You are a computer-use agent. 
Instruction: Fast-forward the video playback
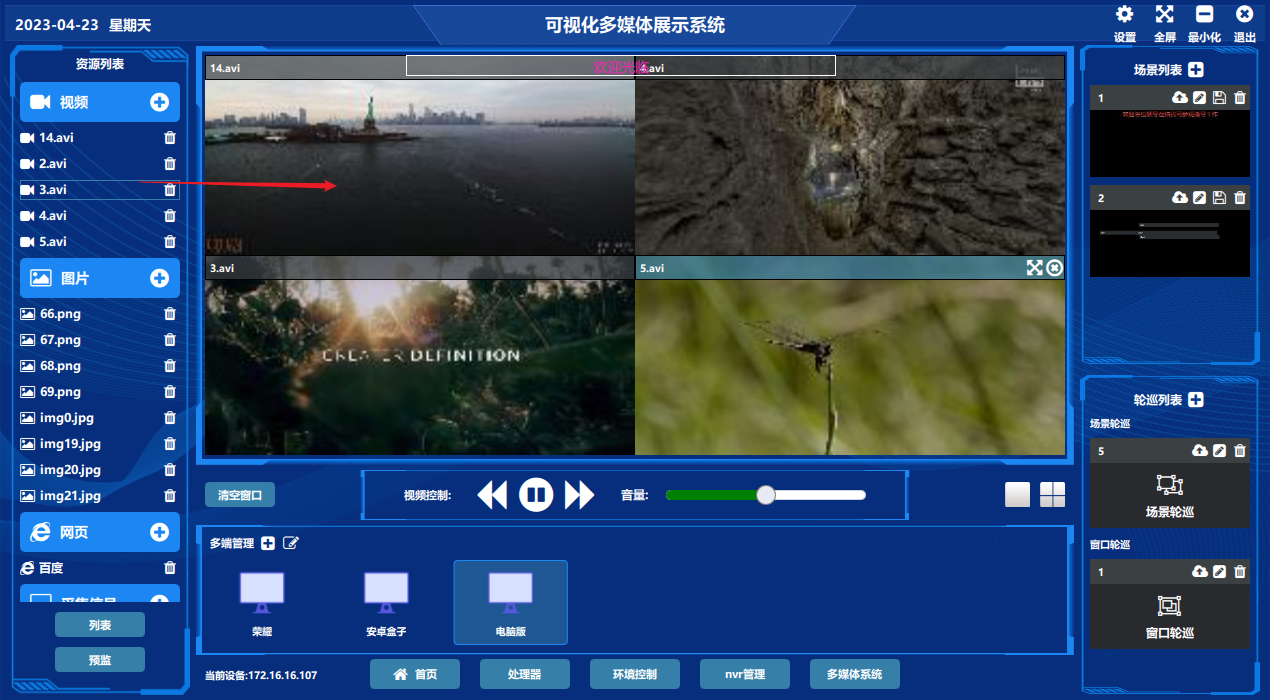580,495
